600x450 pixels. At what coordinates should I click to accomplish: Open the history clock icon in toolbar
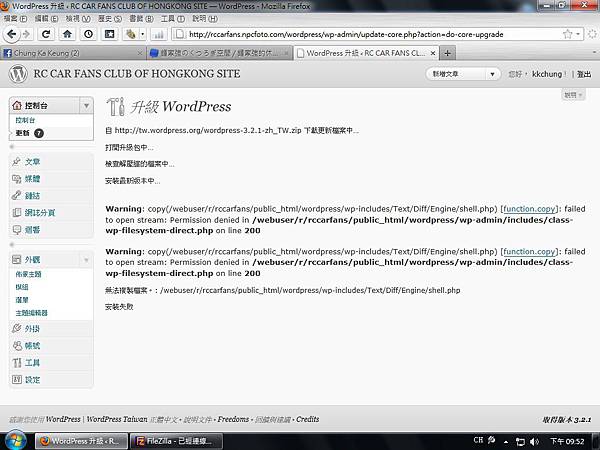tap(88, 34)
